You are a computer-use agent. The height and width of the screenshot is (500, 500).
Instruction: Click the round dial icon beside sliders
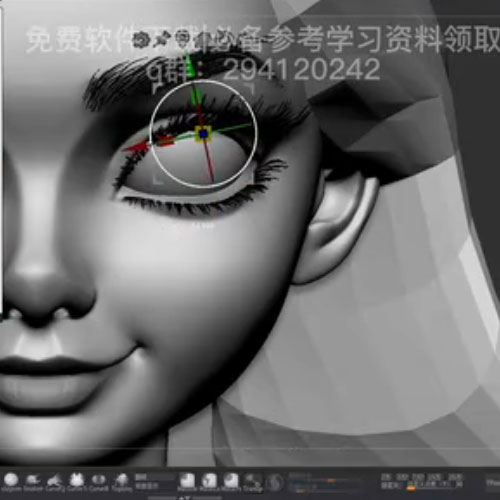[275, 482]
